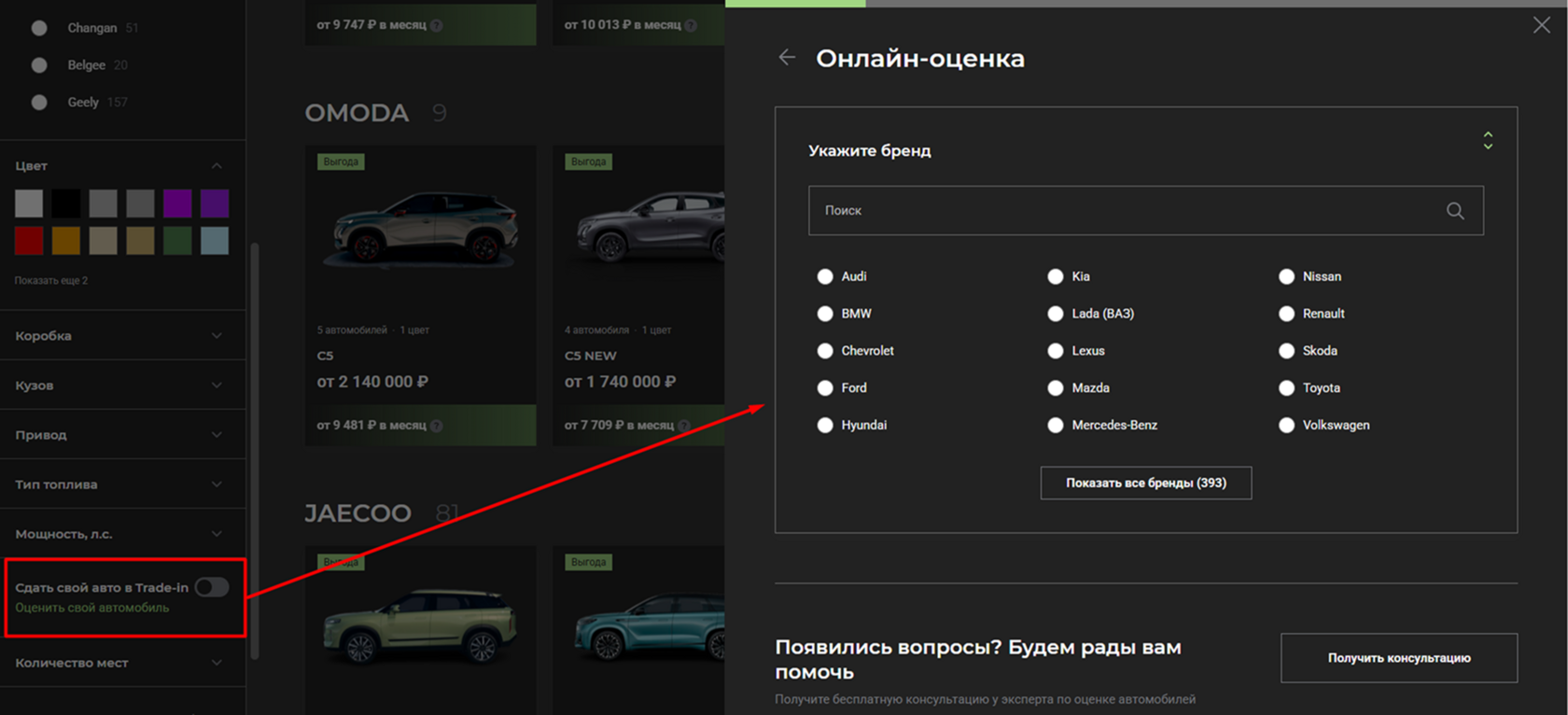Select Mazda radio button
1568x715 pixels.
coord(1056,388)
